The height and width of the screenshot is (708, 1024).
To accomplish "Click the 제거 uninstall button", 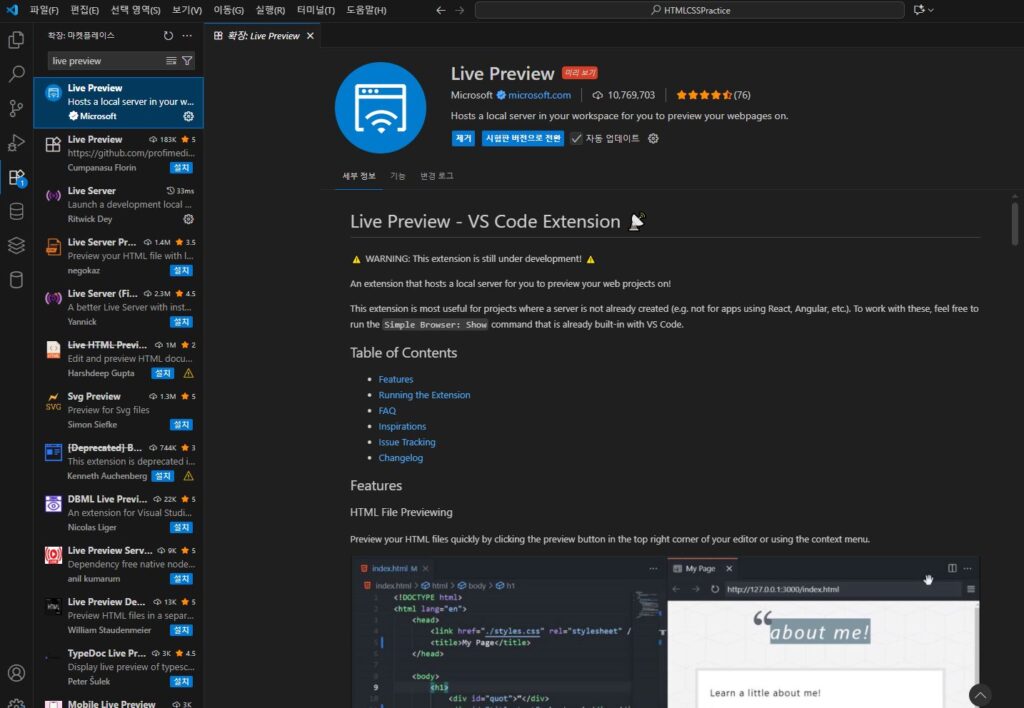I will (463, 139).
